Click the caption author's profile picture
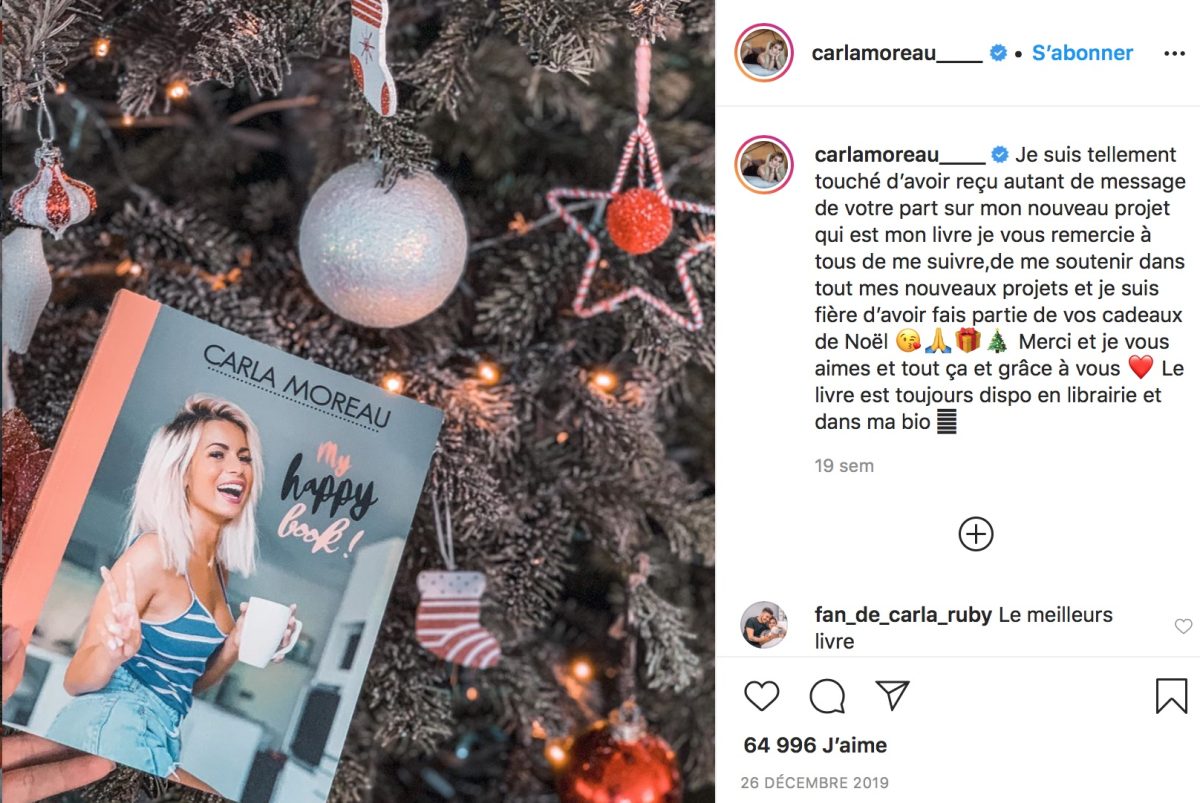 click(x=764, y=165)
